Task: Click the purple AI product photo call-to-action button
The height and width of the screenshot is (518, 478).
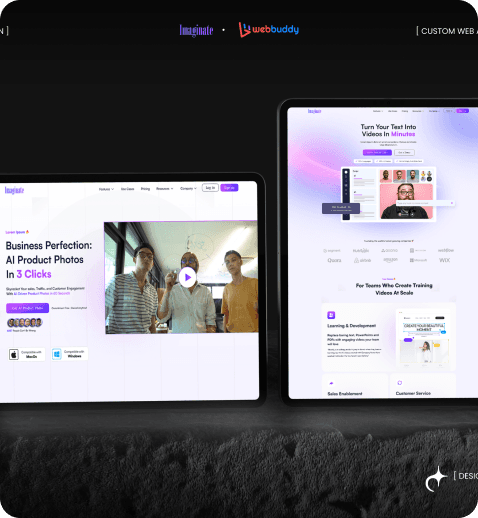Action: [27, 308]
